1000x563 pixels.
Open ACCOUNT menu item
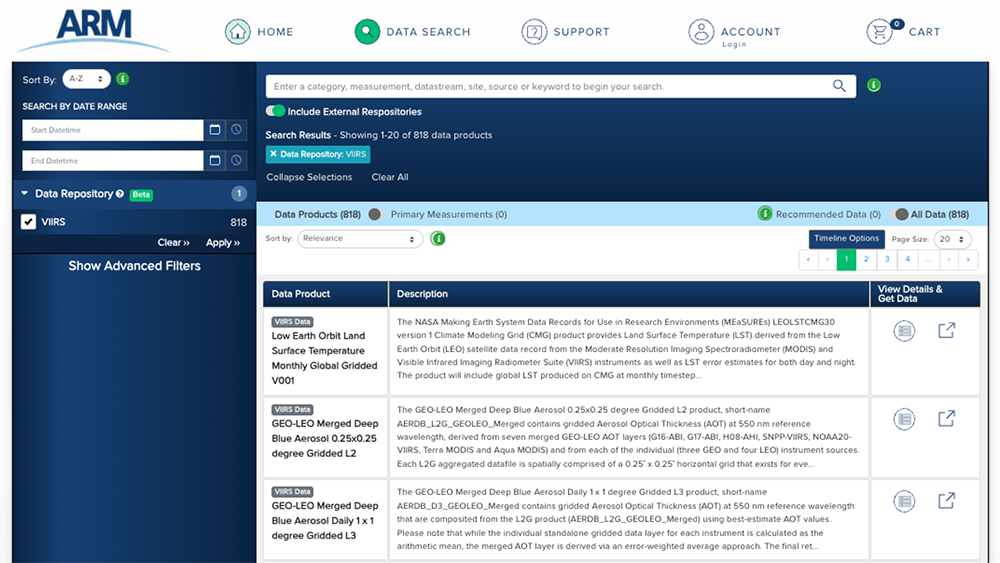(x=750, y=32)
